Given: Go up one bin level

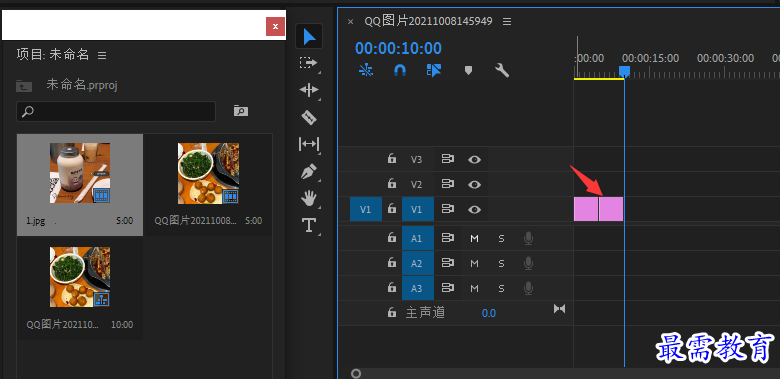Looking at the screenshot, I should click(24, 86).
